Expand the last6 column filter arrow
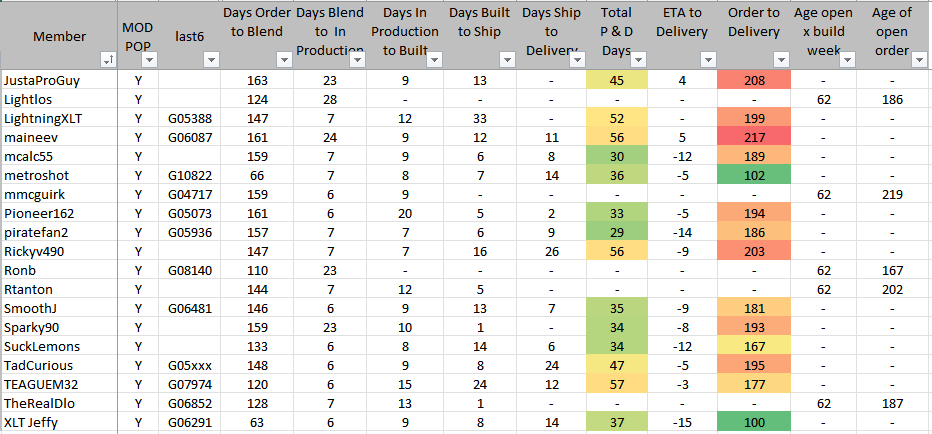The image size is (932, 434). coord(210,61)
